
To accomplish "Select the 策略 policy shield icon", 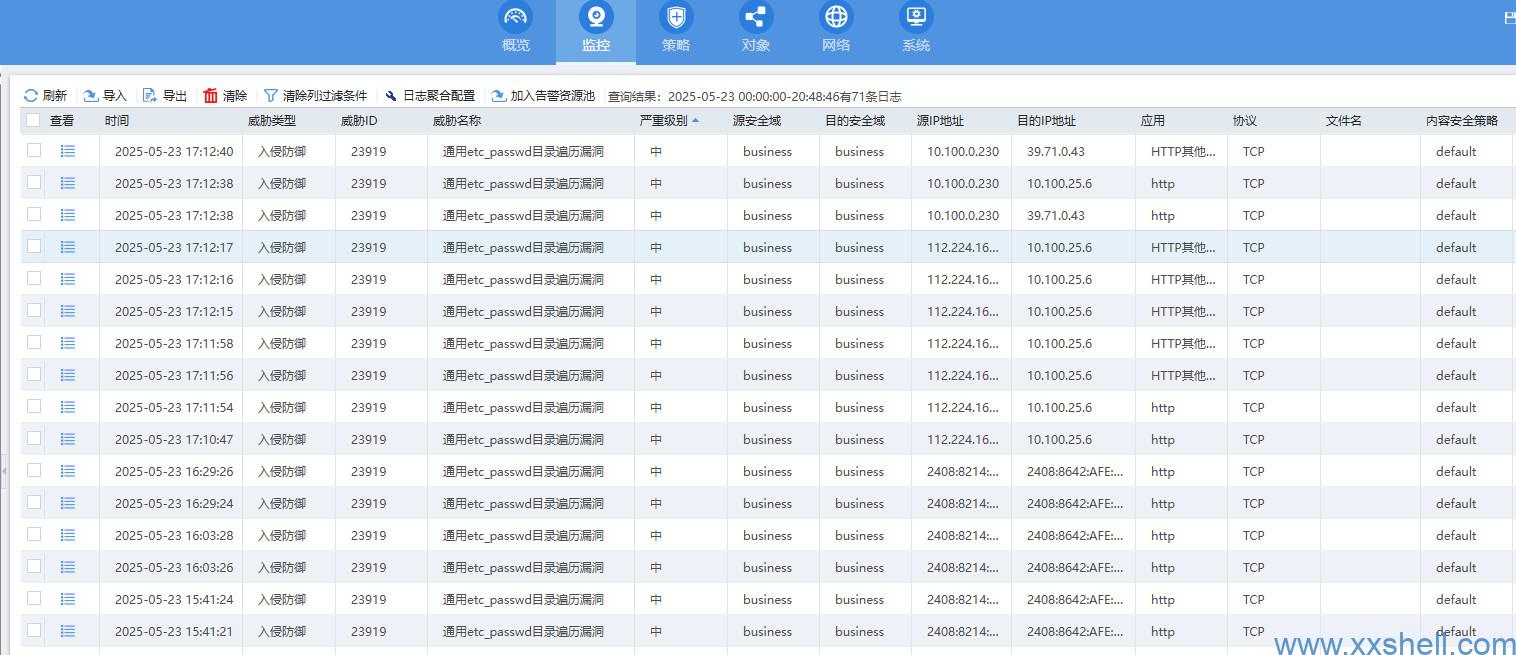I will pos(676,18).
